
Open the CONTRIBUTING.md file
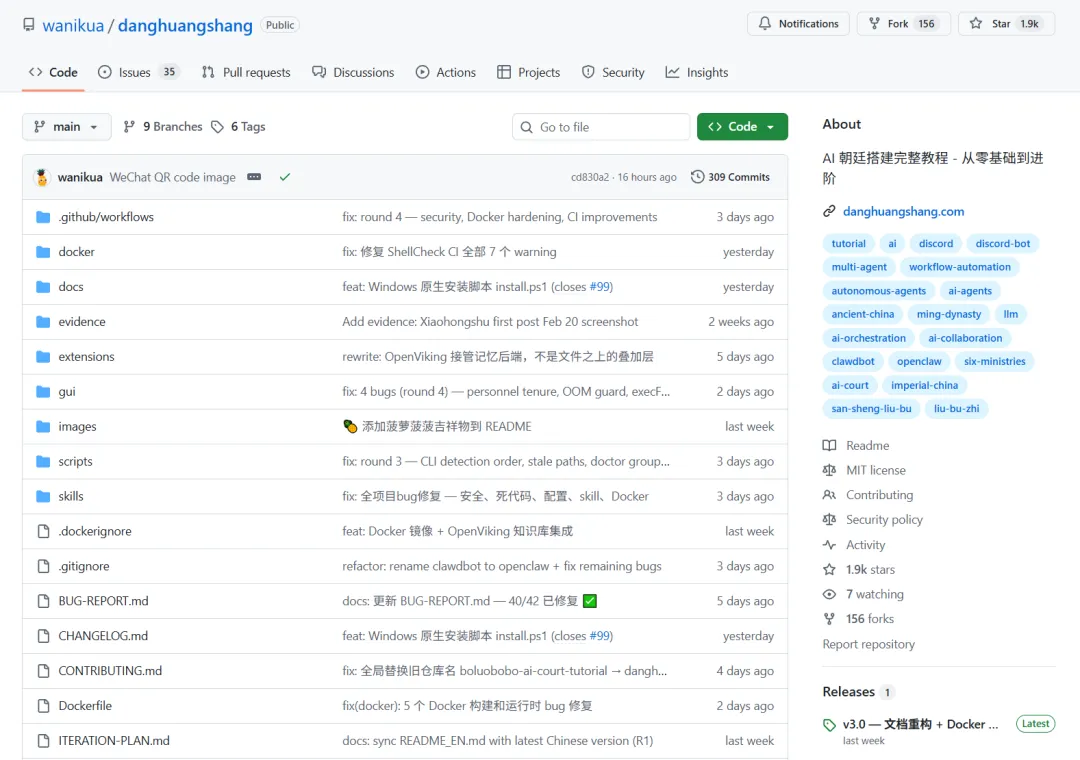[110, 671]
